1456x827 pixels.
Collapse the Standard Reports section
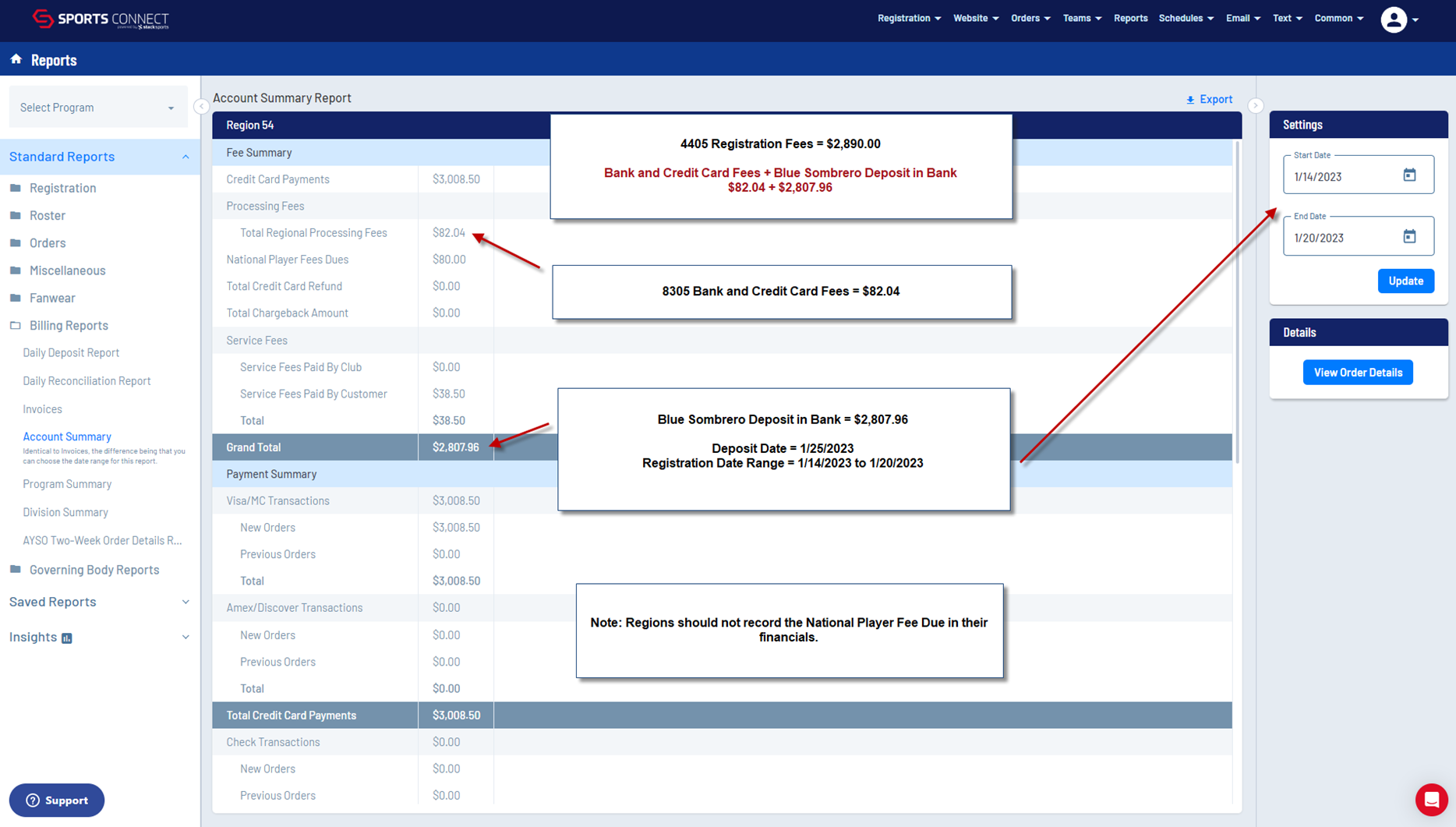click(186, 157)
